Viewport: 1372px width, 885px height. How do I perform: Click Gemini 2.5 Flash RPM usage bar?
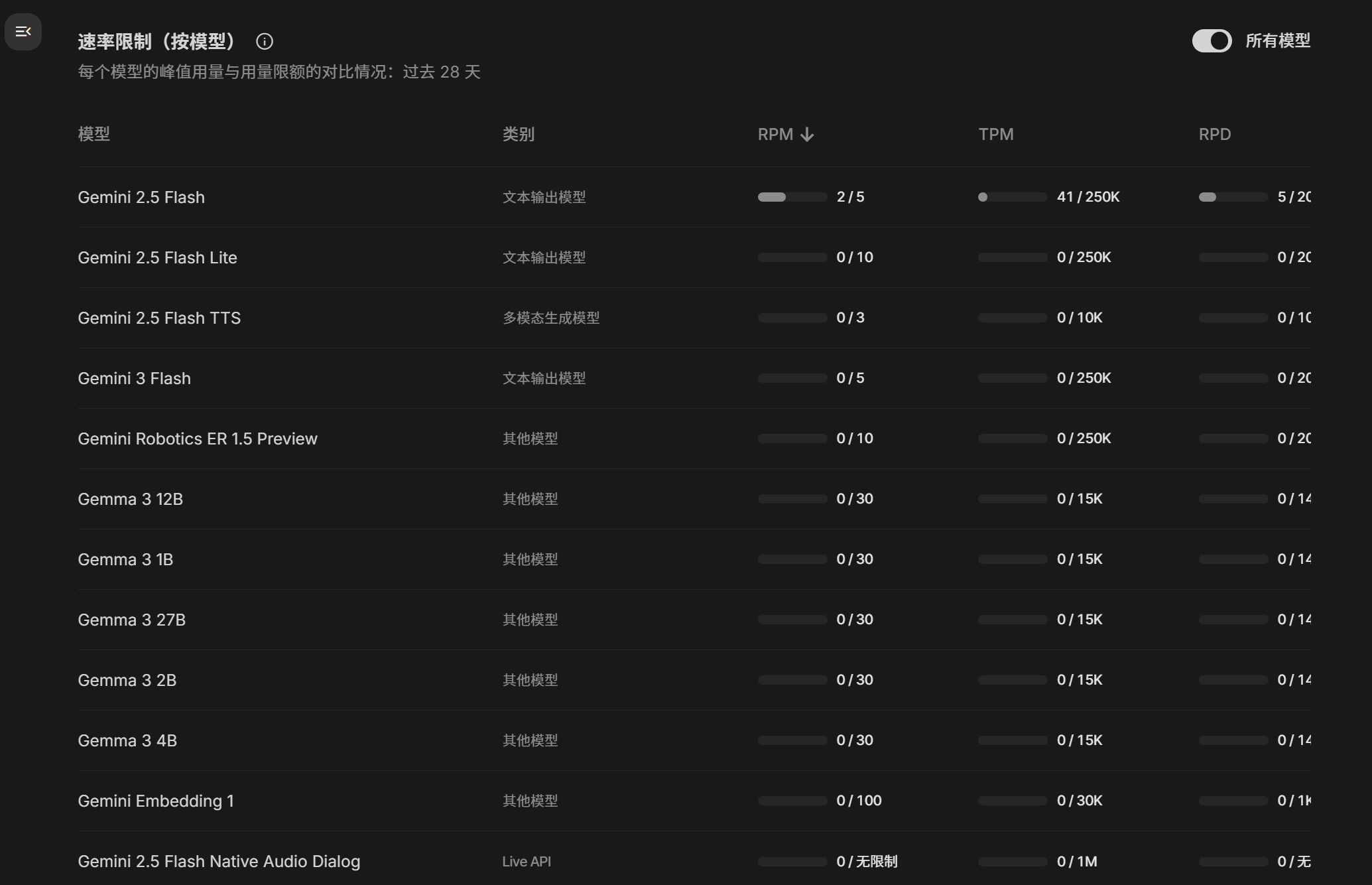coord(792,197)
